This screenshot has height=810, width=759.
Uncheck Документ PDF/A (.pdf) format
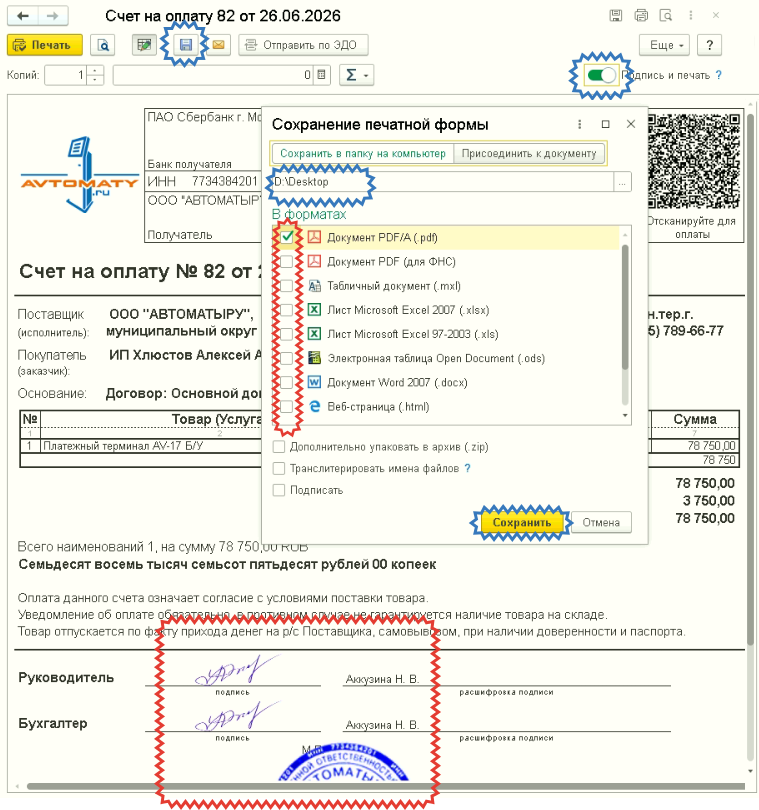click(287, 237)
